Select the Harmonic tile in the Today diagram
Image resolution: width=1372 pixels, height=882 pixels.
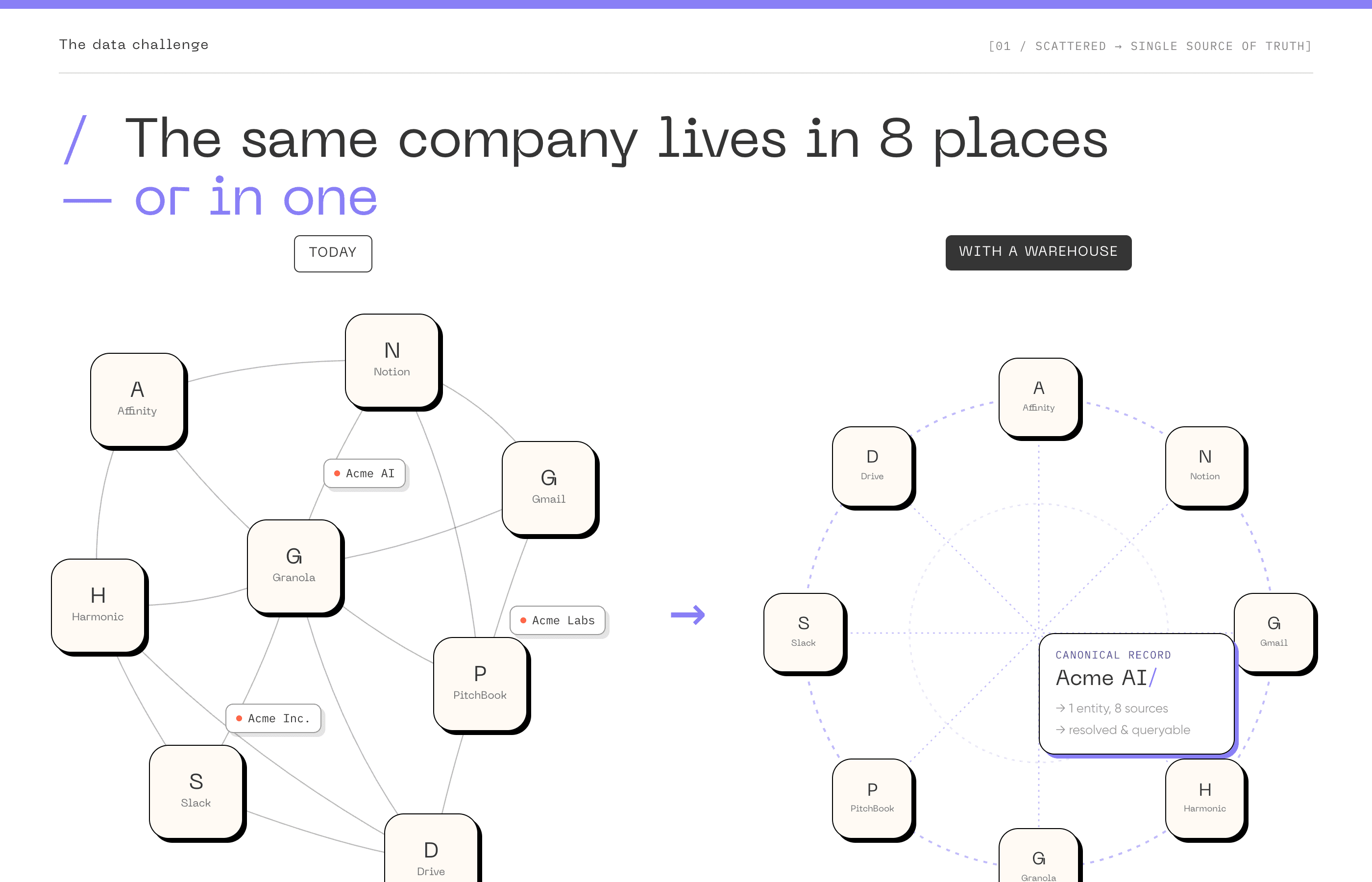(98, 605)
